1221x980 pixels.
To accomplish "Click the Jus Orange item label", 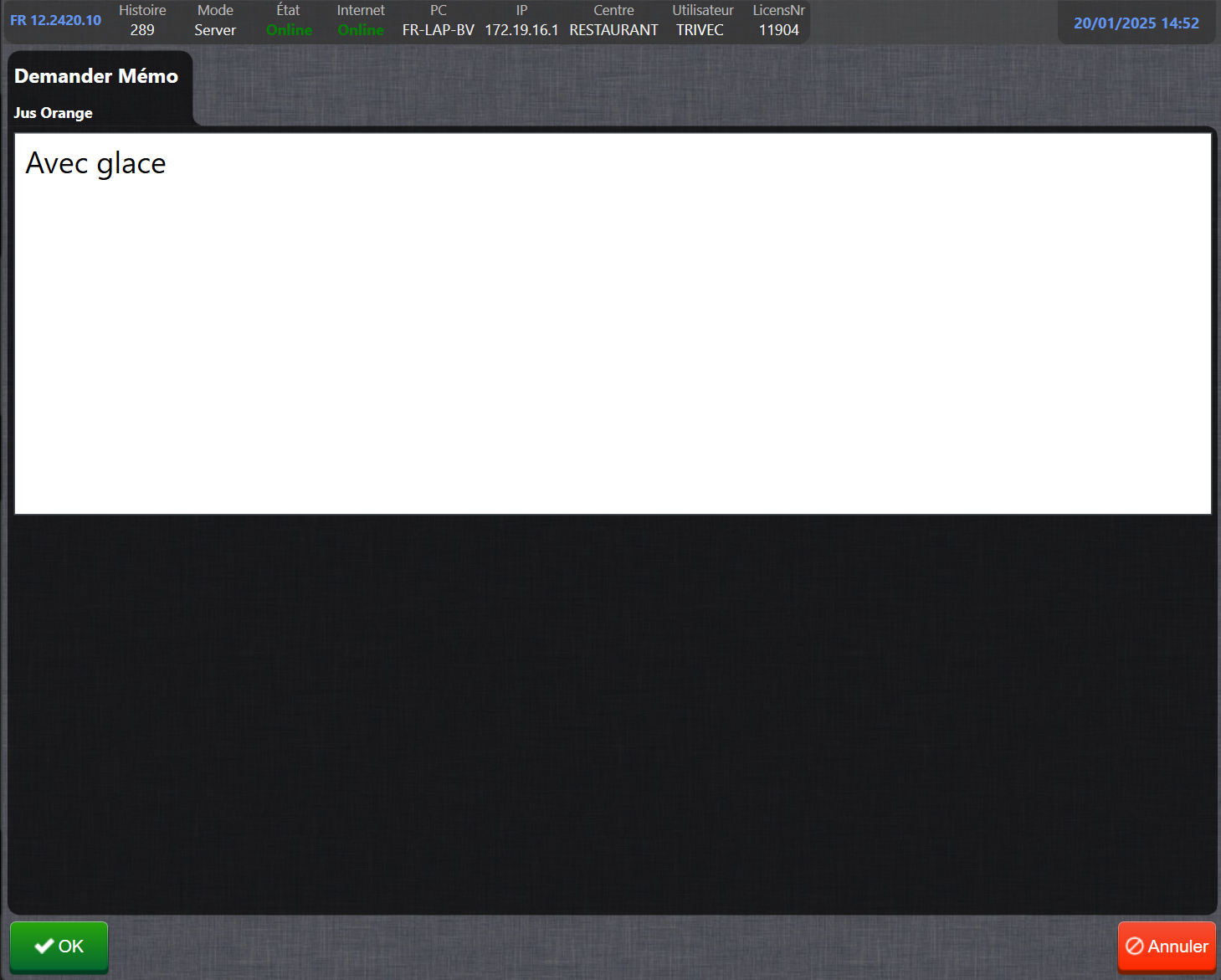I will (54, 113).
